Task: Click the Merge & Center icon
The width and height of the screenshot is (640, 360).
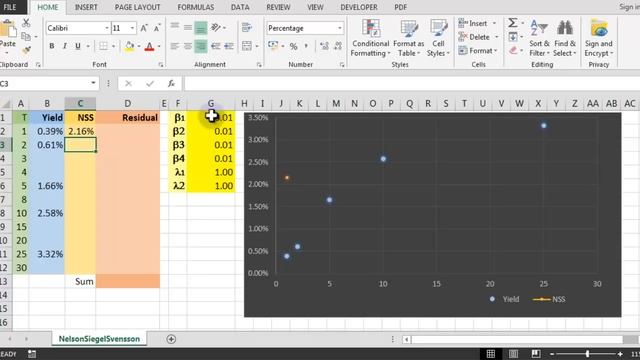Action: click(247, 46)
